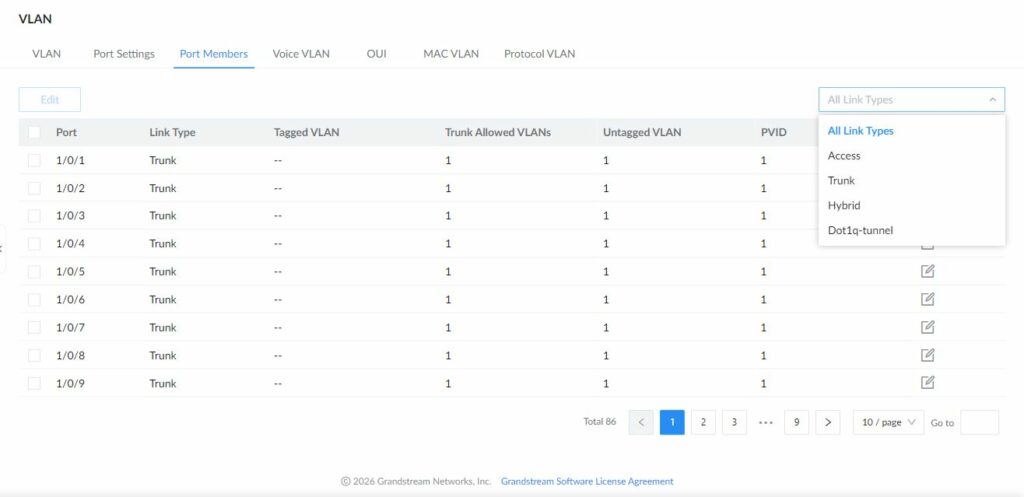Check the box for port 1/0/3

coord(34,216)
